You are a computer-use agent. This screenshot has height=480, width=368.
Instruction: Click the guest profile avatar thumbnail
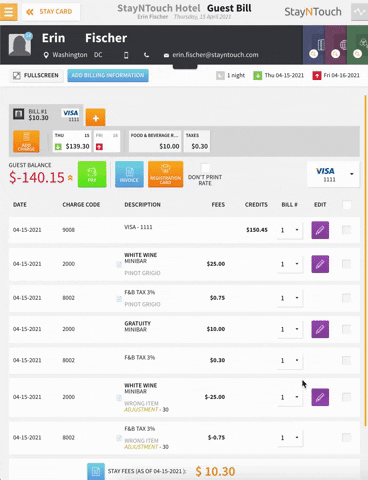click(x=20, y=44)
